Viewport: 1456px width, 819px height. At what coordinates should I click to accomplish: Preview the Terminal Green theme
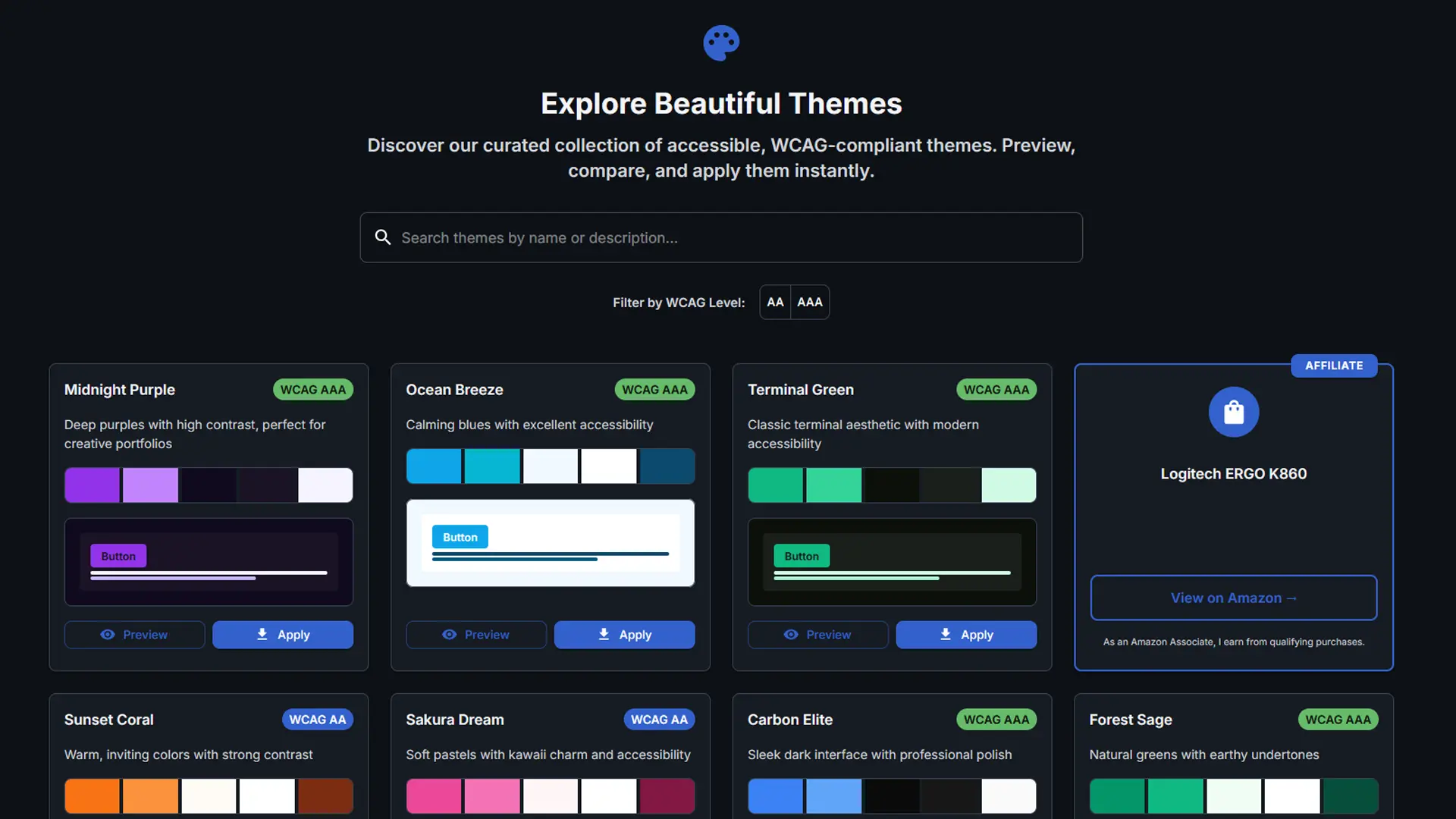tap(817, 635)
